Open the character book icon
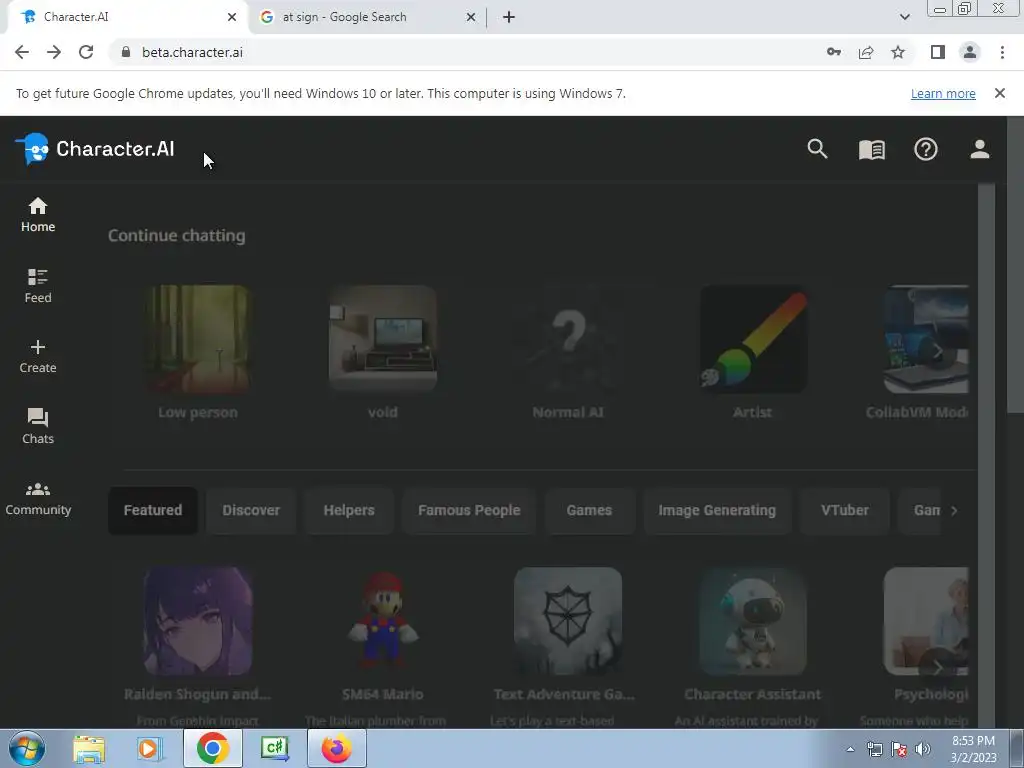 (871, 150)
